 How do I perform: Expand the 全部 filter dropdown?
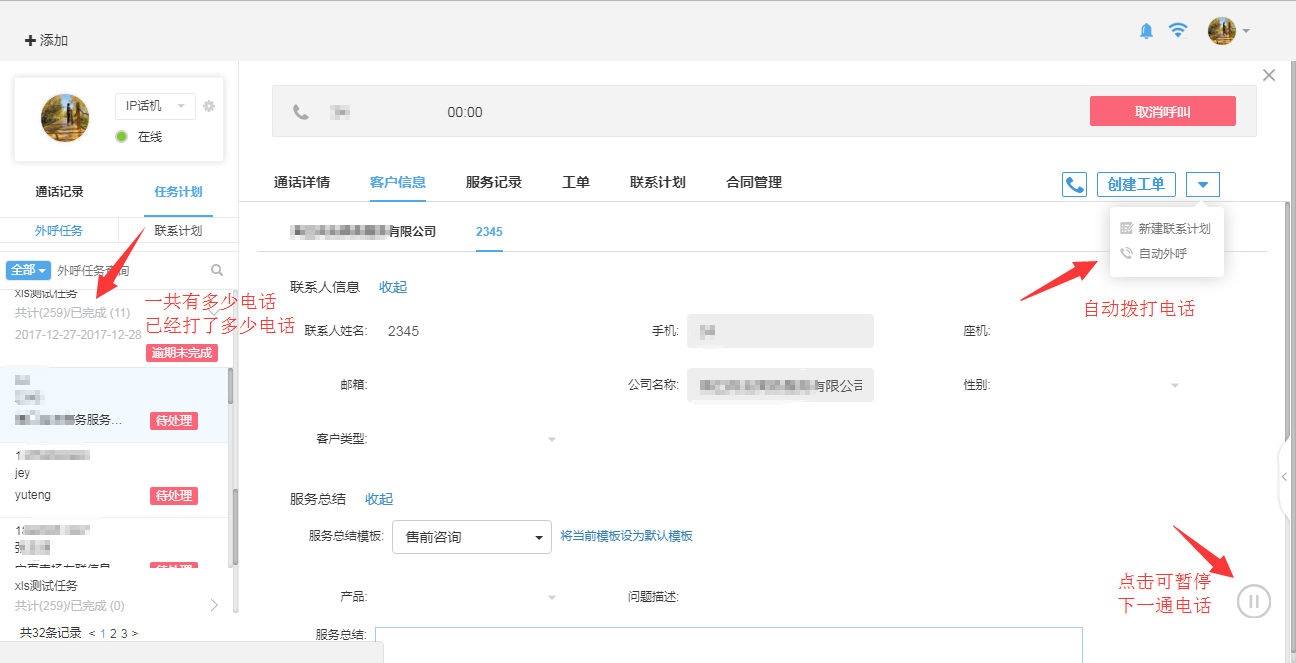tap(28, 270)
